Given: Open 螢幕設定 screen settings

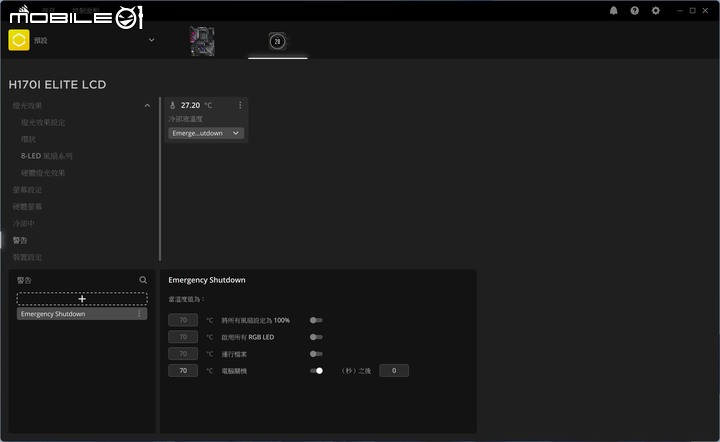Looking at the screenshot, I should (x=28, y=190).
